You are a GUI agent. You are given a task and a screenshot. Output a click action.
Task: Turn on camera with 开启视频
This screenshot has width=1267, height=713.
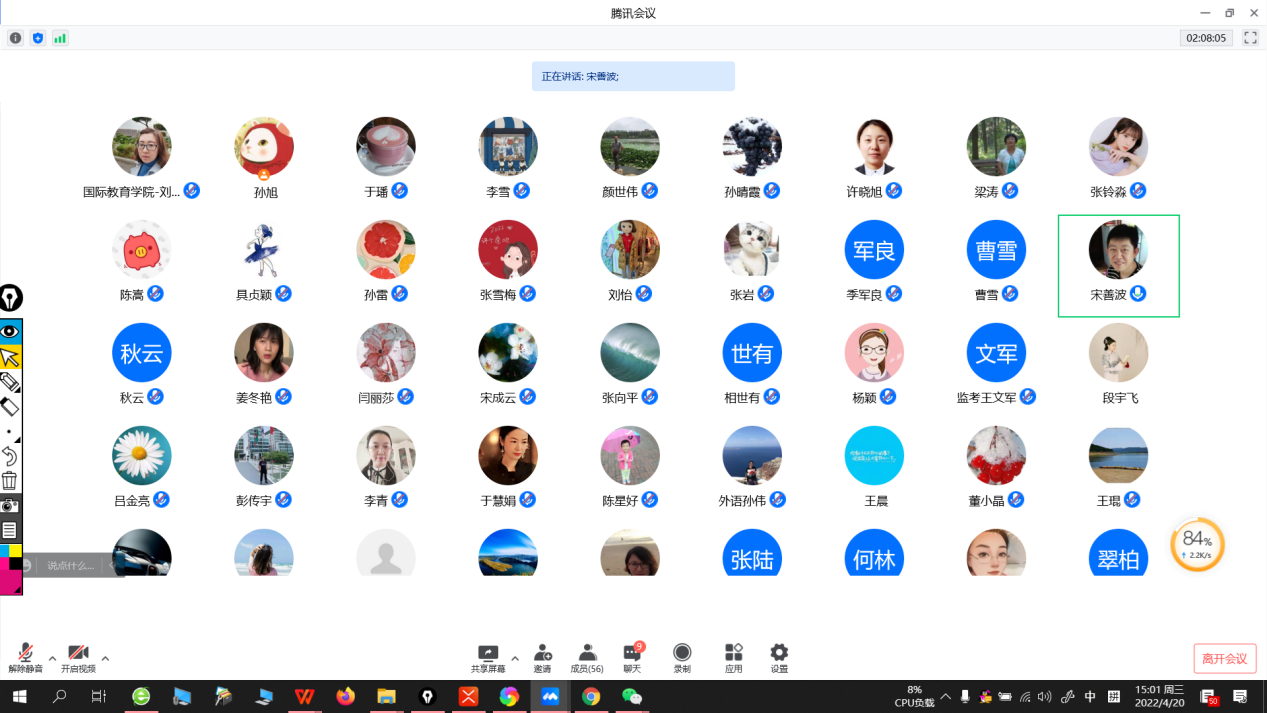tap(78, 657)
